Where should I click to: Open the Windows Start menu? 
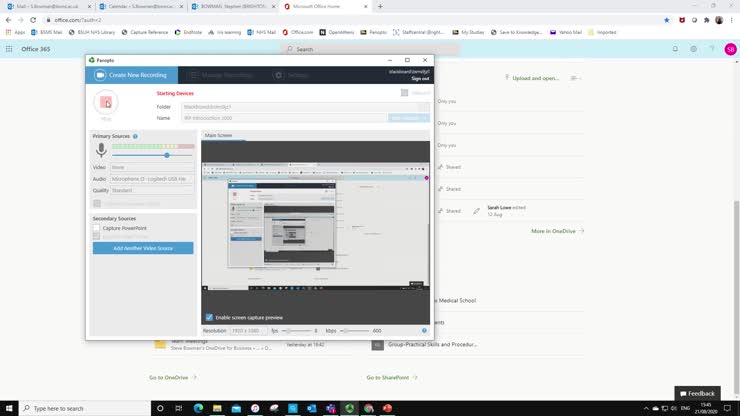pyautogui.click(x=11, y=408)
